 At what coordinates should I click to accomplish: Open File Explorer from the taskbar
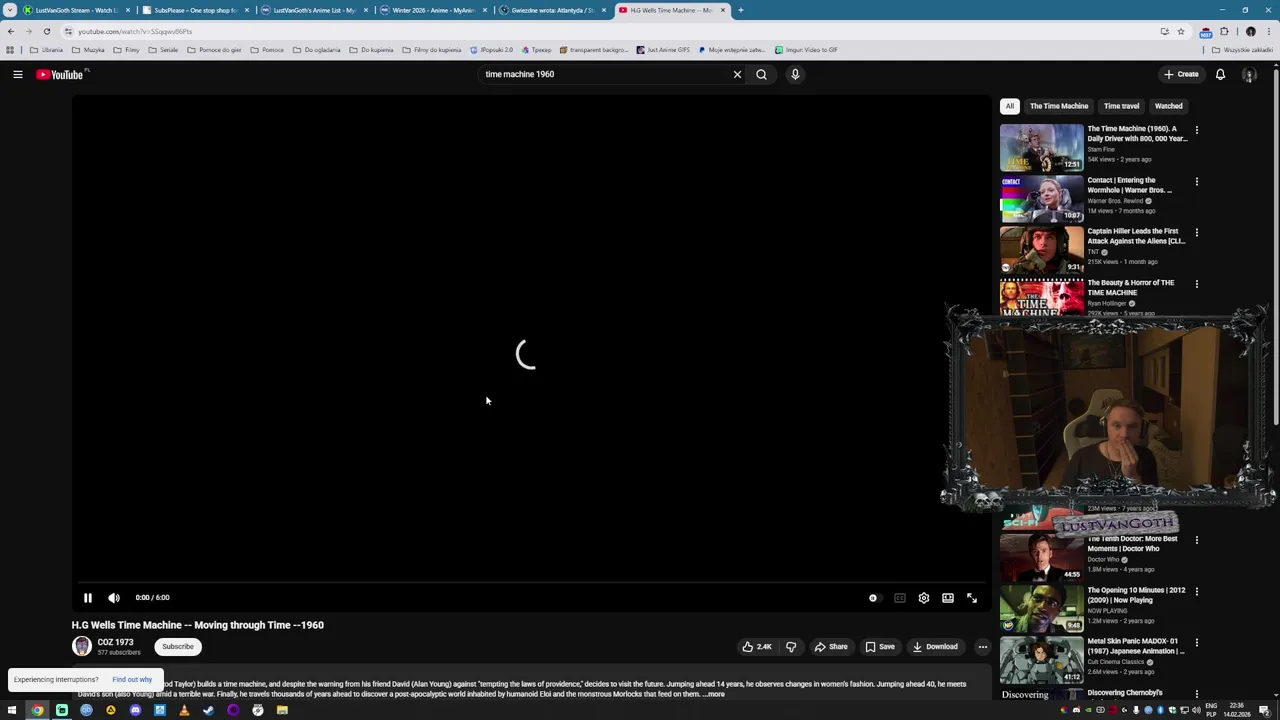tap(282, 711)
